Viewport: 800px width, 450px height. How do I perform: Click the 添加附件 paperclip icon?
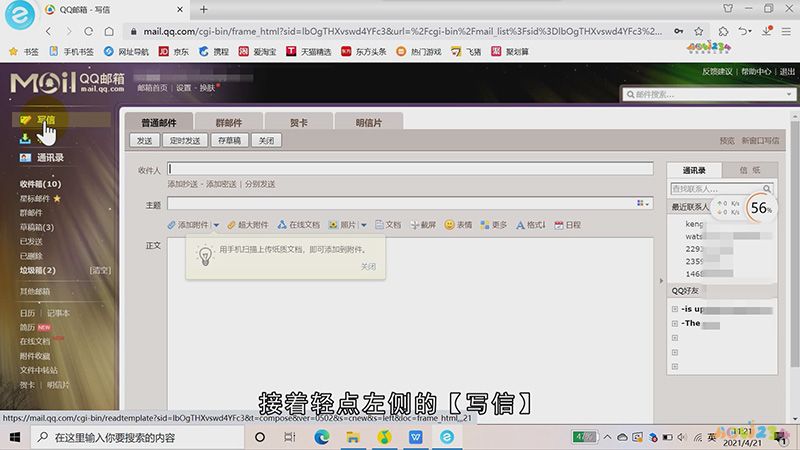172,225
